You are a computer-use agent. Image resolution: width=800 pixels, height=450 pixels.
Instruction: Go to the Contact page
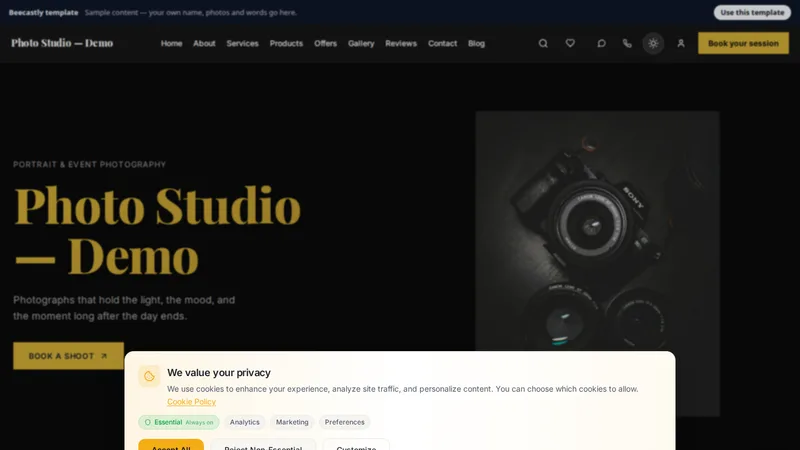[442, 43]
